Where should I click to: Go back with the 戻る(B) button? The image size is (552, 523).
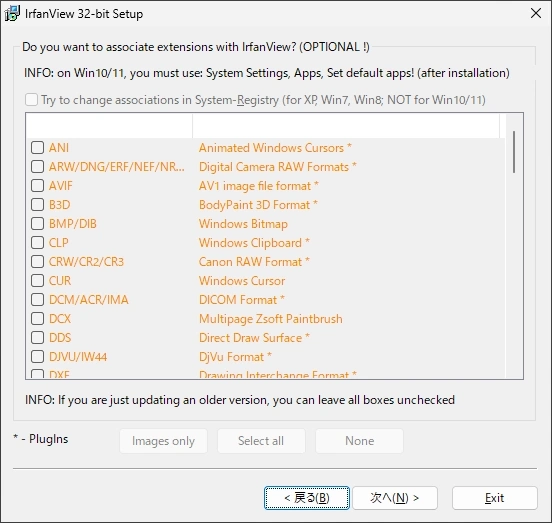(x=307, y=498)
